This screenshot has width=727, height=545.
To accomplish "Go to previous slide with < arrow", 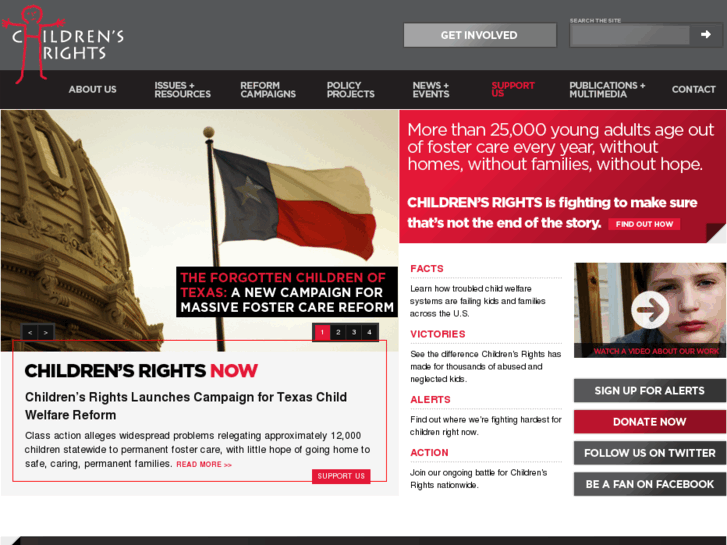I will 30,332.
